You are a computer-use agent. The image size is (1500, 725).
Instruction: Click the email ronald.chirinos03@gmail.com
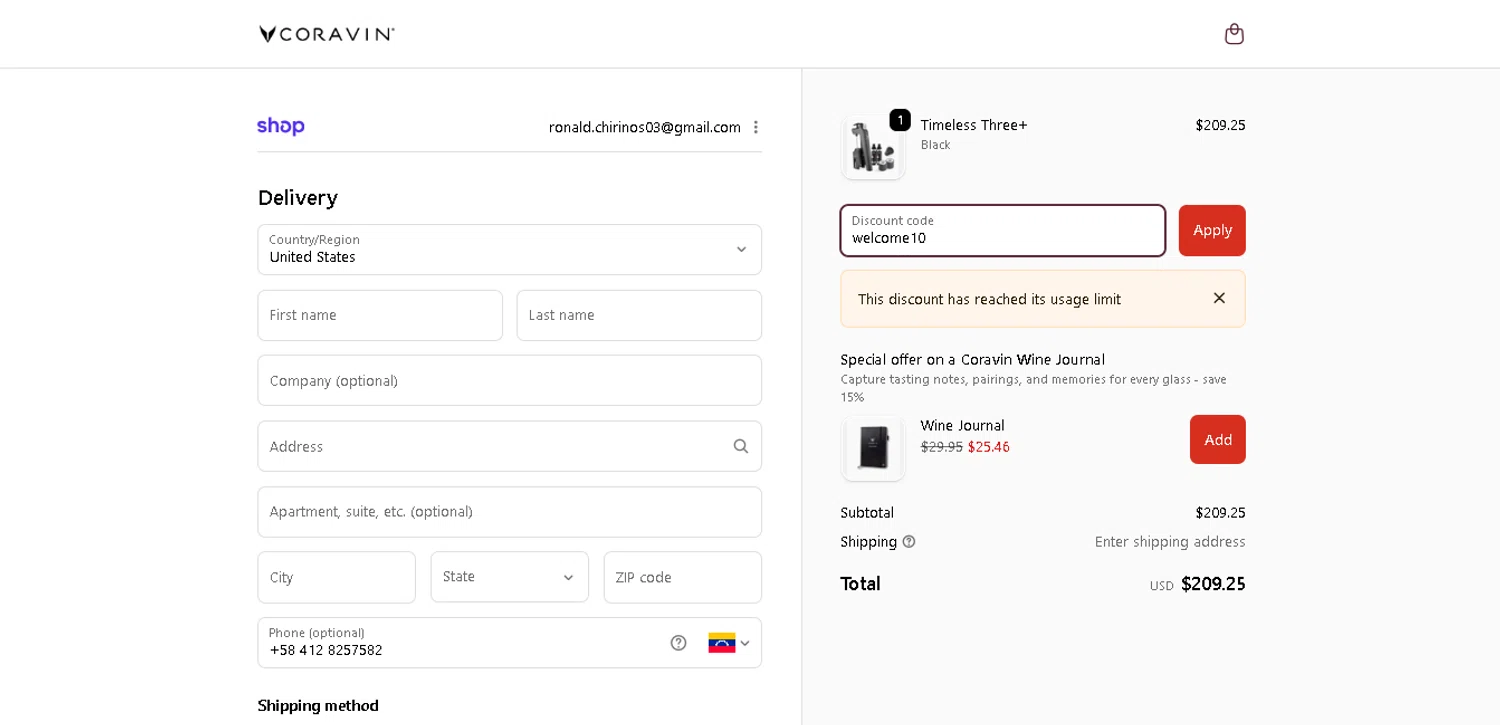pos(645,127)
